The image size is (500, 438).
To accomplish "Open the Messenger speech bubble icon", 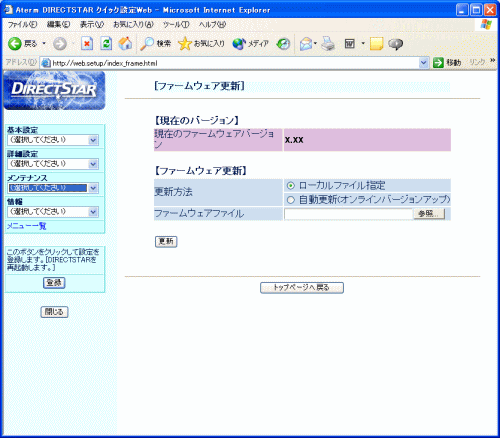I will point(395,44).
